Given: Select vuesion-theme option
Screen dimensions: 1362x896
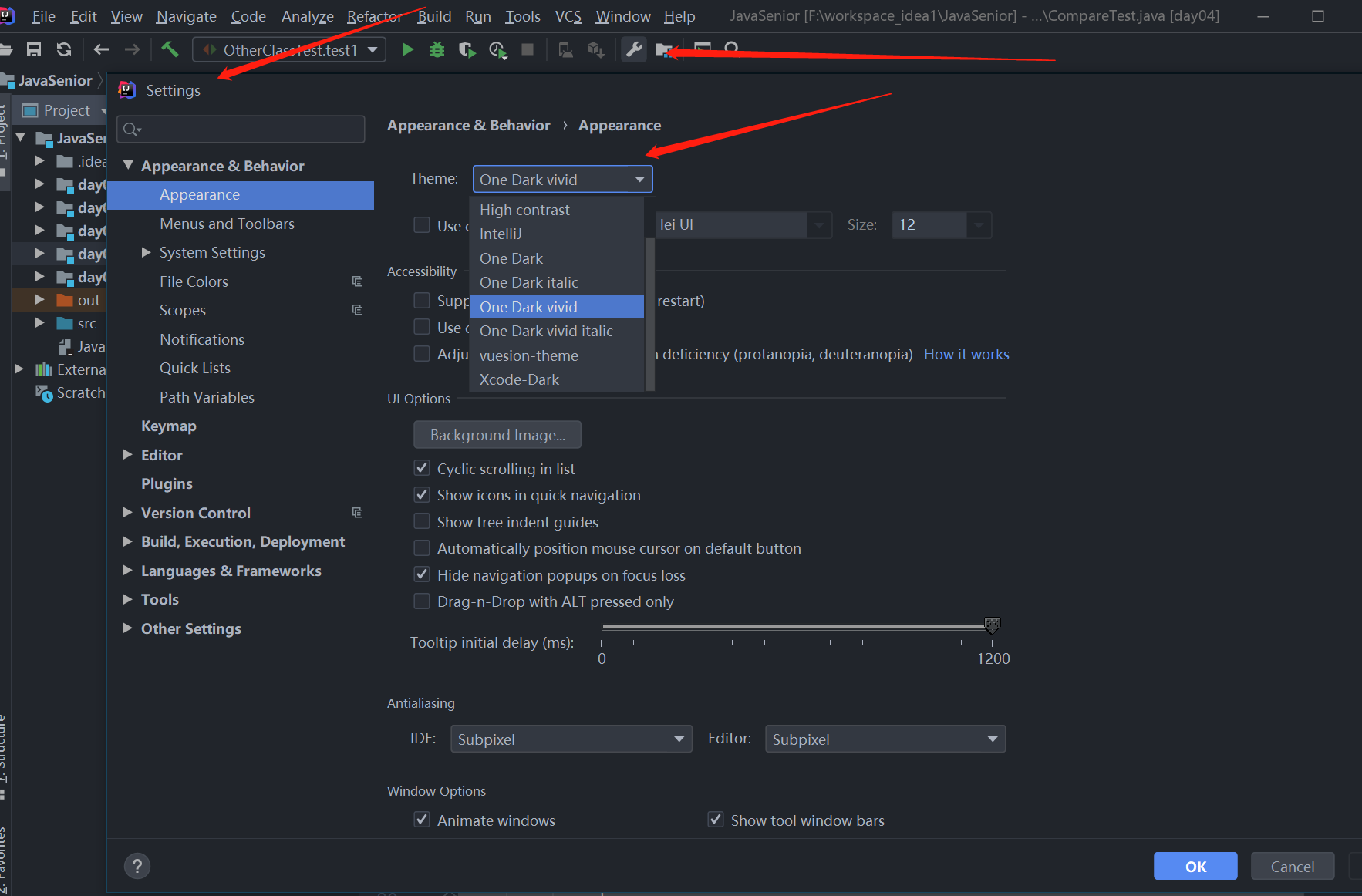Looking at the screenshot, I should [557, 355].
